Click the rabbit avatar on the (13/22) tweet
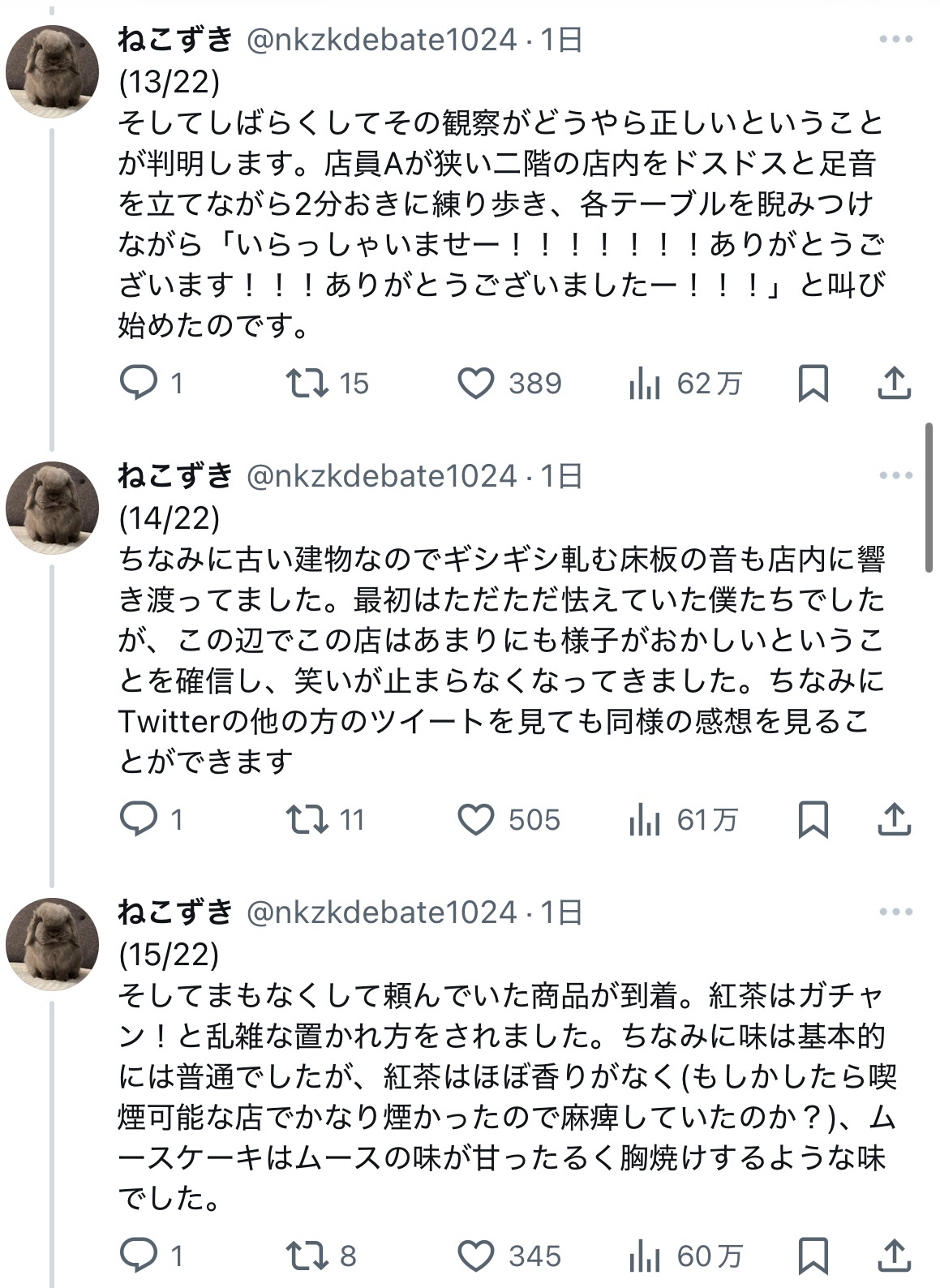The image size is (940, 1288). point(52,72)
